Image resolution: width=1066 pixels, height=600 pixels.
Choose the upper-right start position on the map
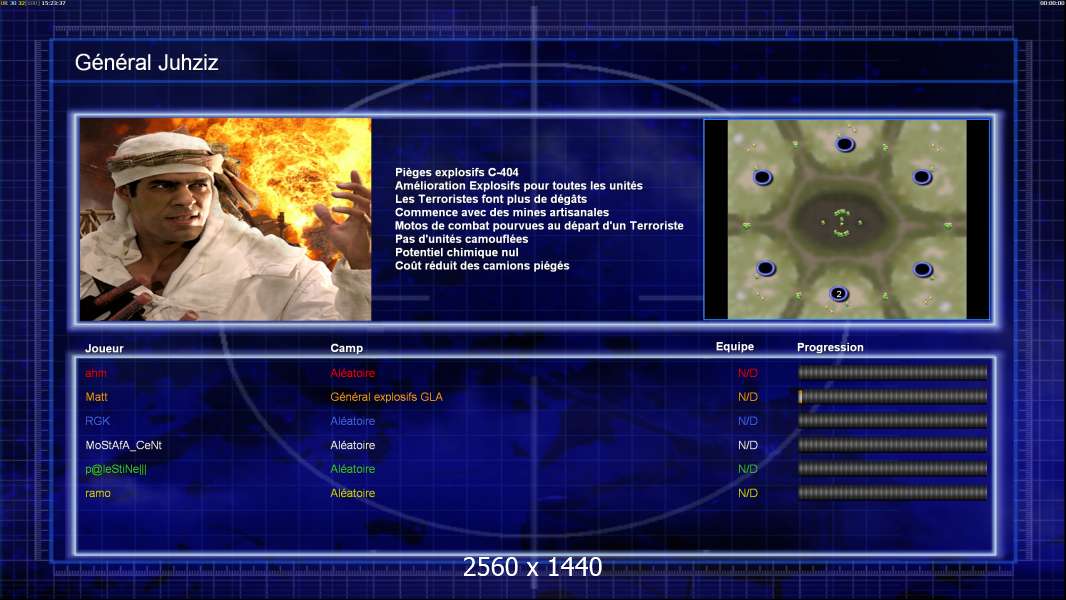[922, 177]
